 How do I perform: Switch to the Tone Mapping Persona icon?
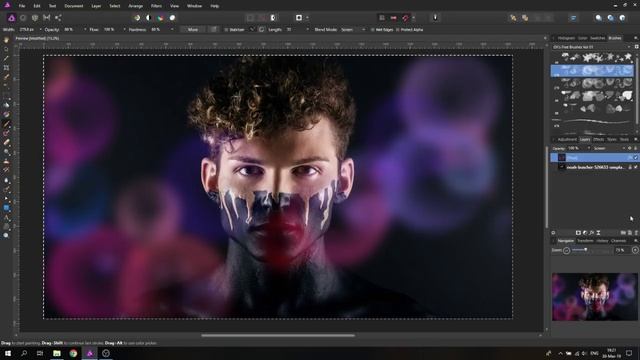click(x=47, y=18)
